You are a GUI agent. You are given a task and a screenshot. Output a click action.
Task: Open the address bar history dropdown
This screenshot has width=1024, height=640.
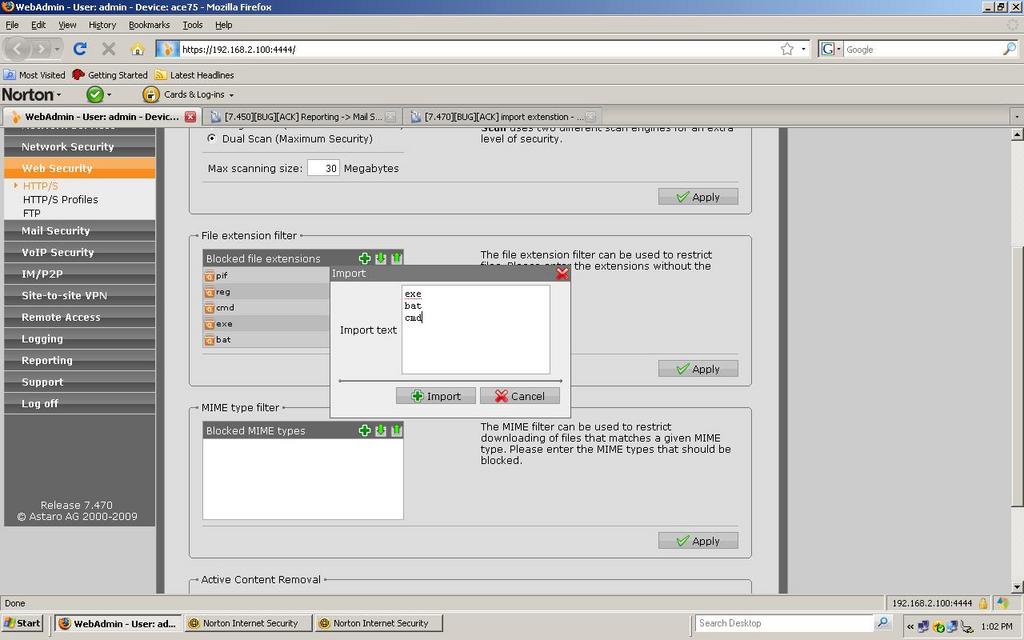coord(804,50)
